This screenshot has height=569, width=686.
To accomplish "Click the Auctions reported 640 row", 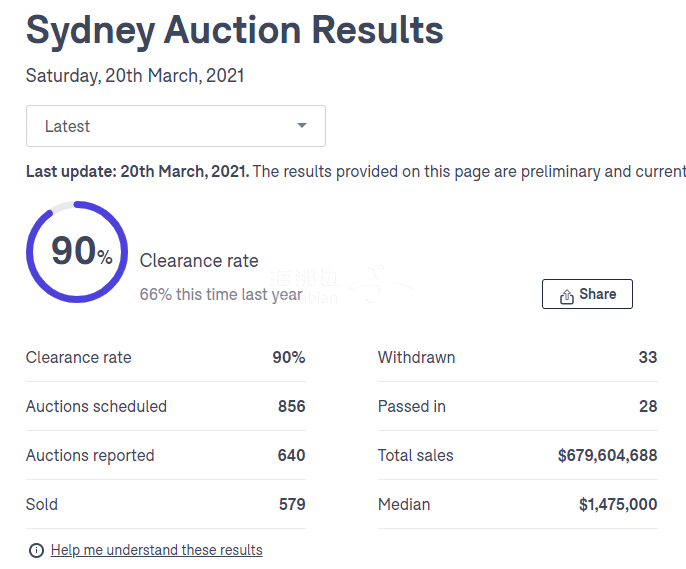I will click(166, 455).
